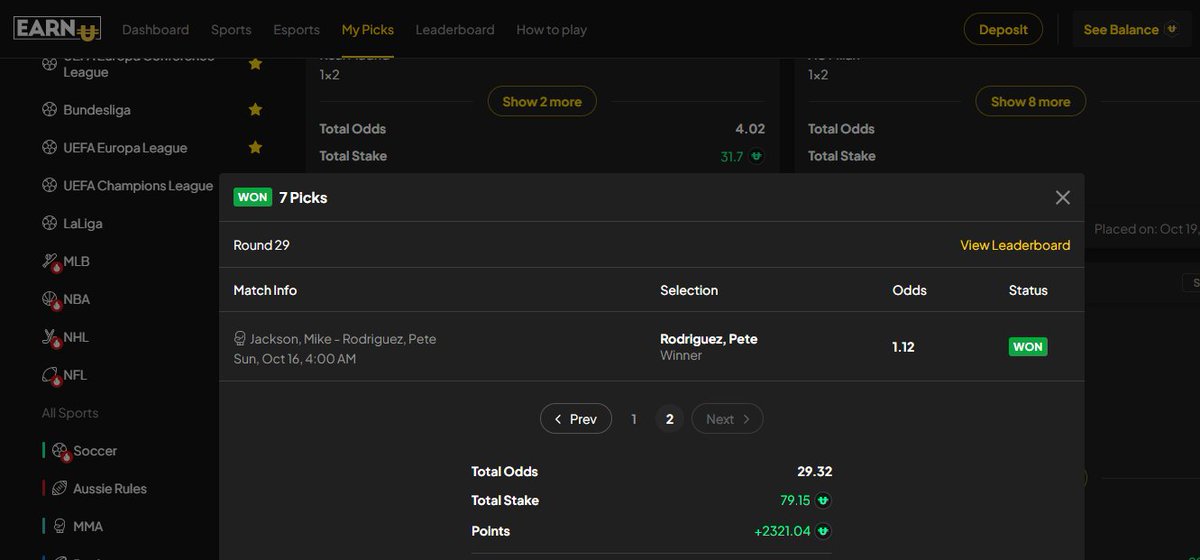
Task: Select page 2 of picks
Action: point(669,419)
